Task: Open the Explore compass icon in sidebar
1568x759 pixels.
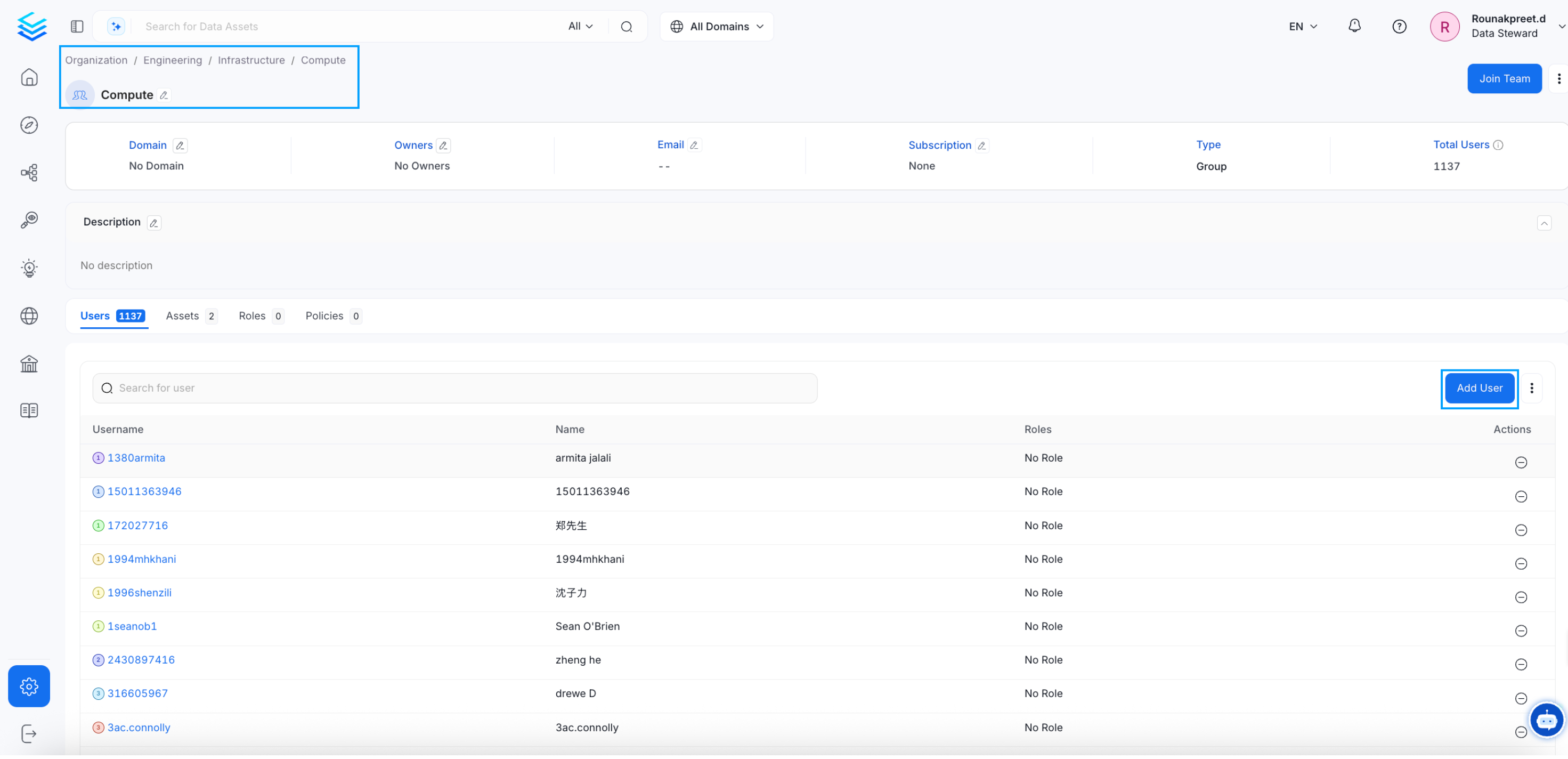Action: point(29,125)
